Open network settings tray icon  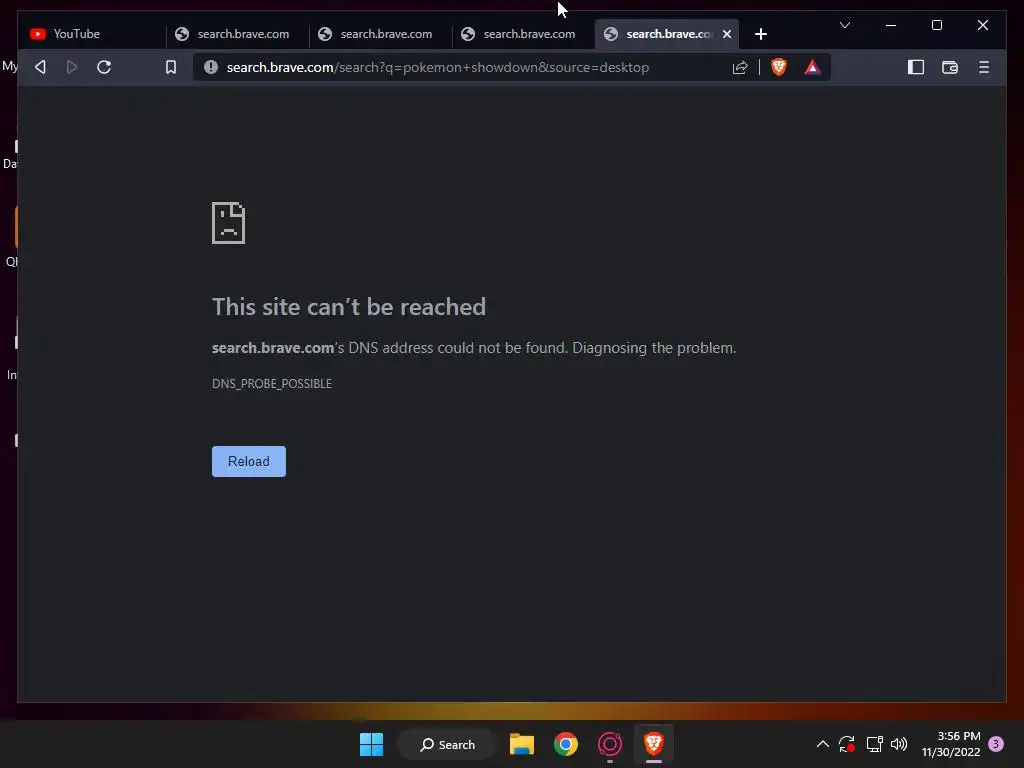pos(874,744)
